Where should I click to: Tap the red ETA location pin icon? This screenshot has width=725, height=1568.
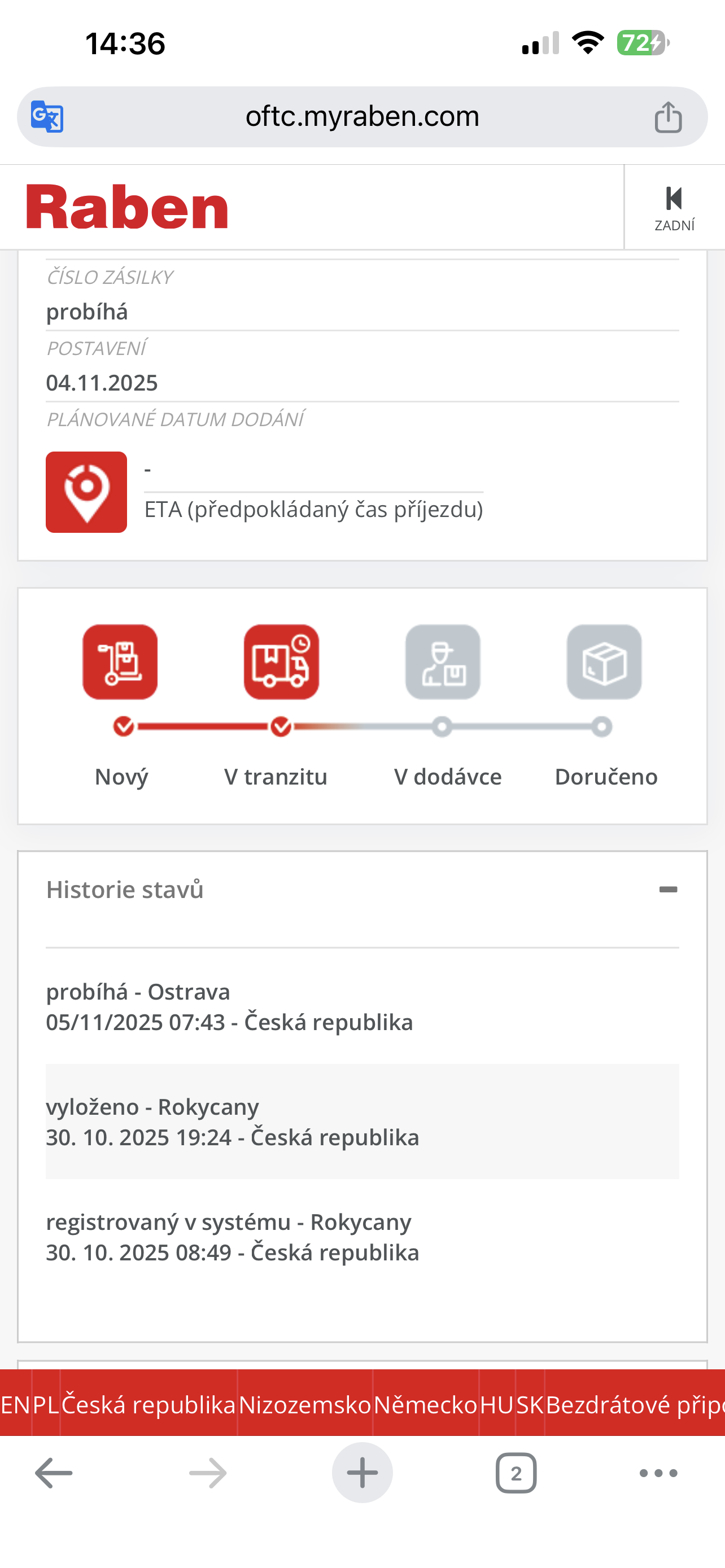click(86, 492)
